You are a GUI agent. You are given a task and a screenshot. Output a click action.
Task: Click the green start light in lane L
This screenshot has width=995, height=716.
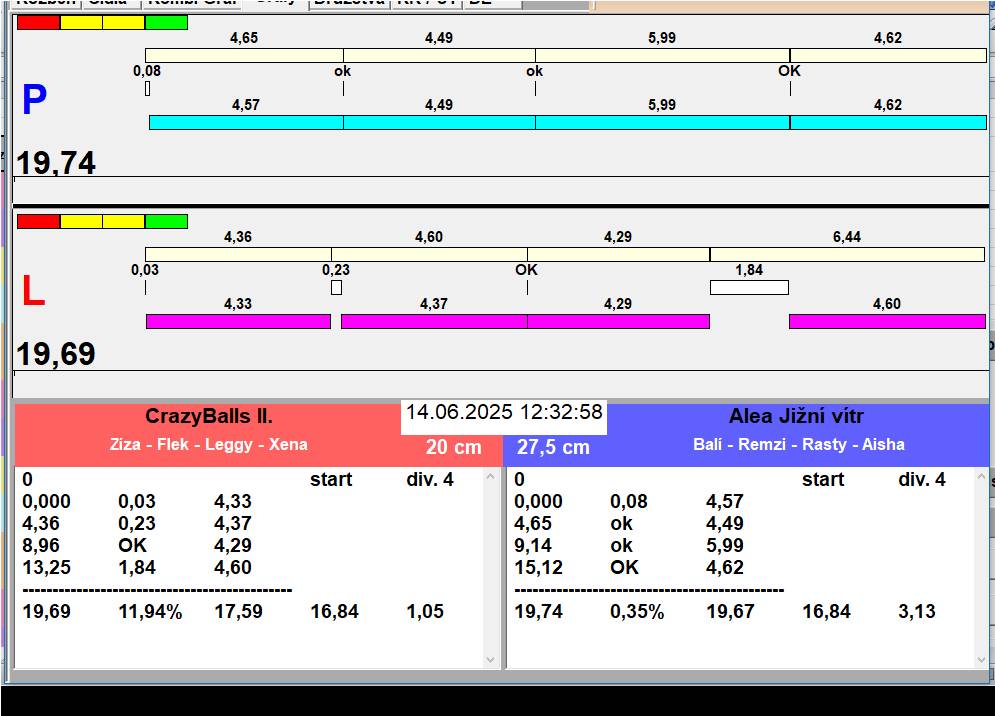tap(166, 222)
